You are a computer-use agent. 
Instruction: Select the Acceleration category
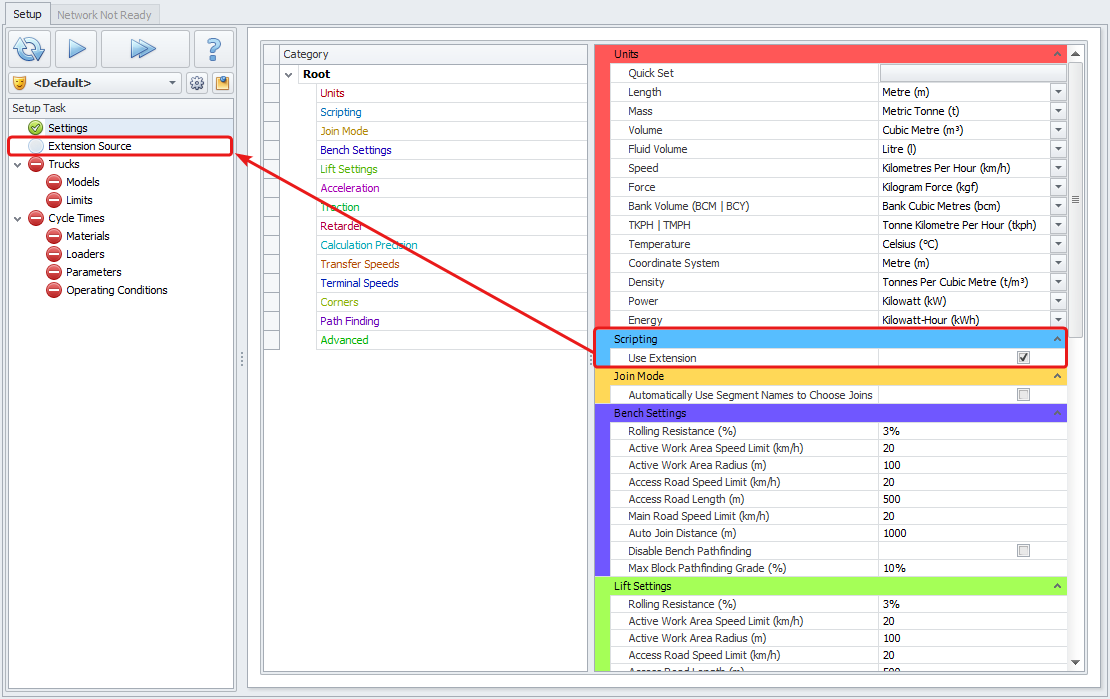pyautogui.click(x=350, y=188)
